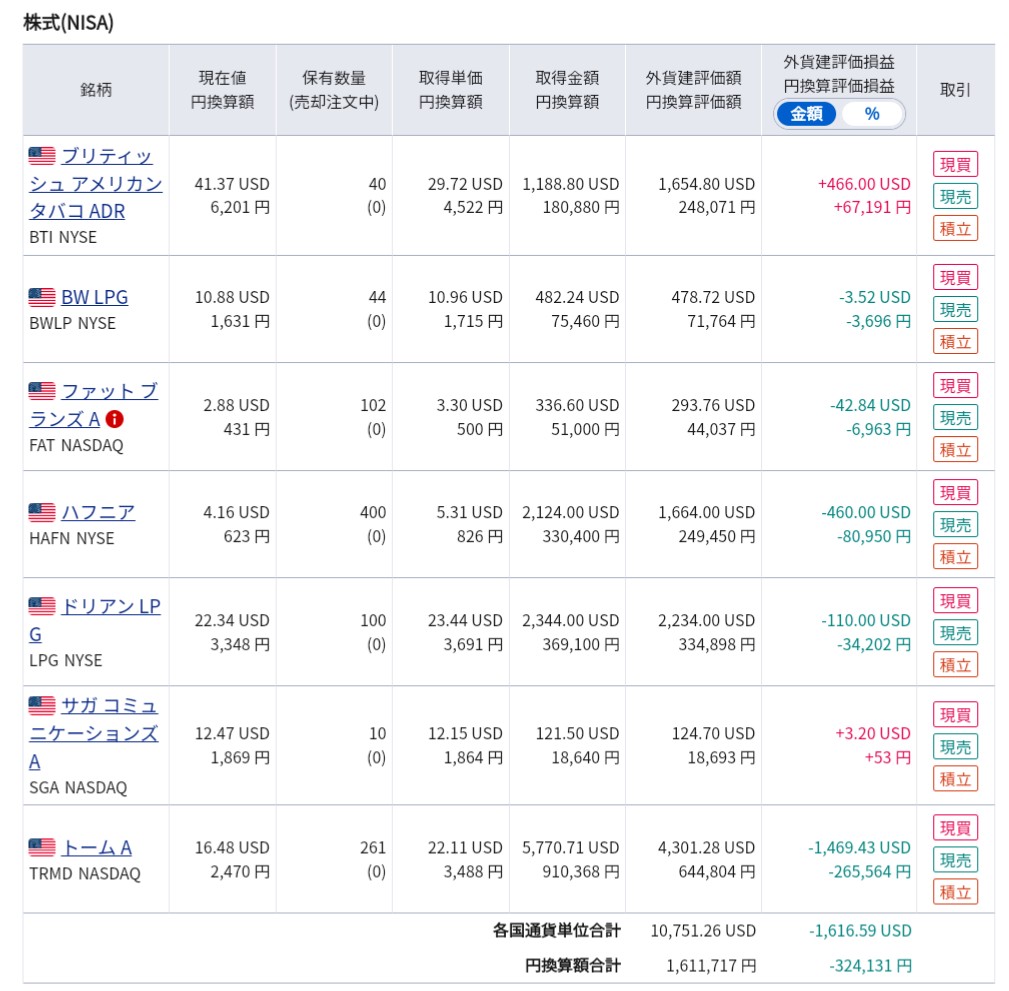Click US flag icon beside ファット ブ

tap(42, 391)
